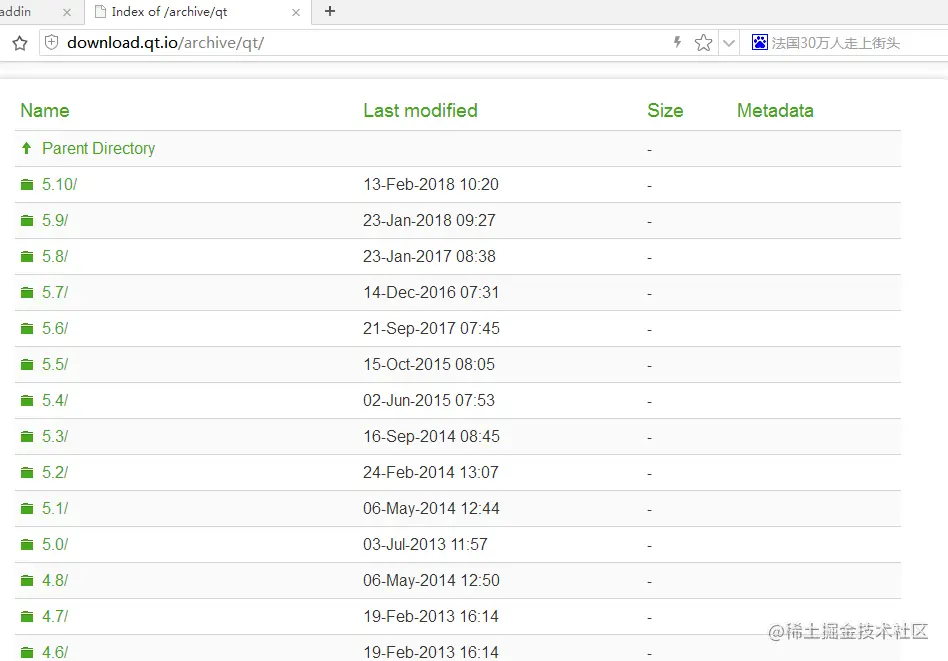Open the 5.3/ directory link
948x661 pixels.
55,436
